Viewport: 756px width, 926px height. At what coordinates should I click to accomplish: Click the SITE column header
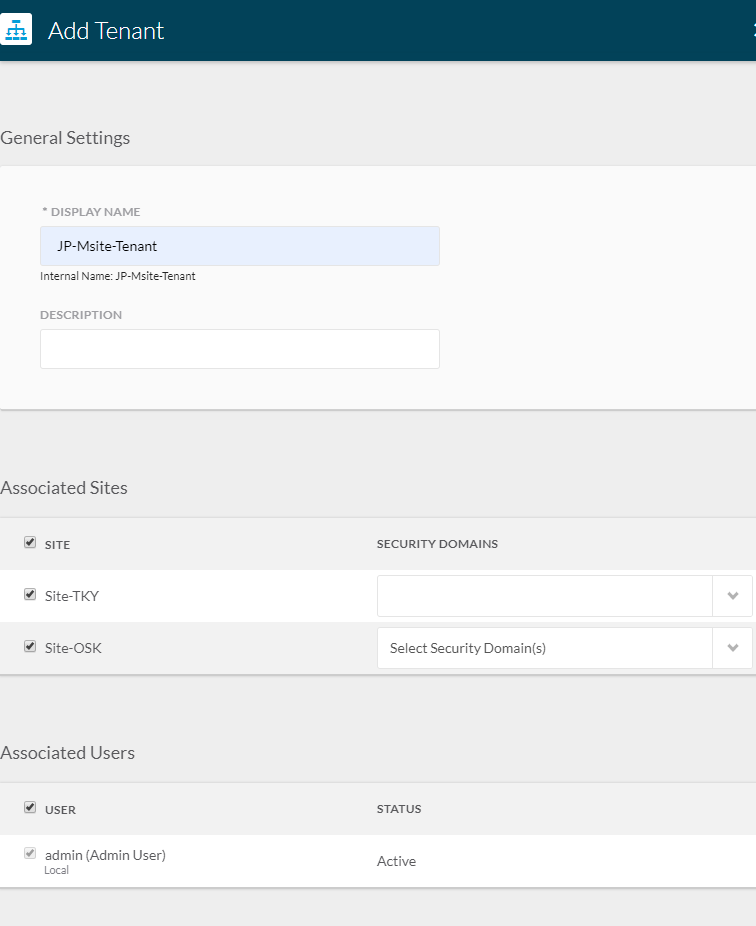pos(58,545)
